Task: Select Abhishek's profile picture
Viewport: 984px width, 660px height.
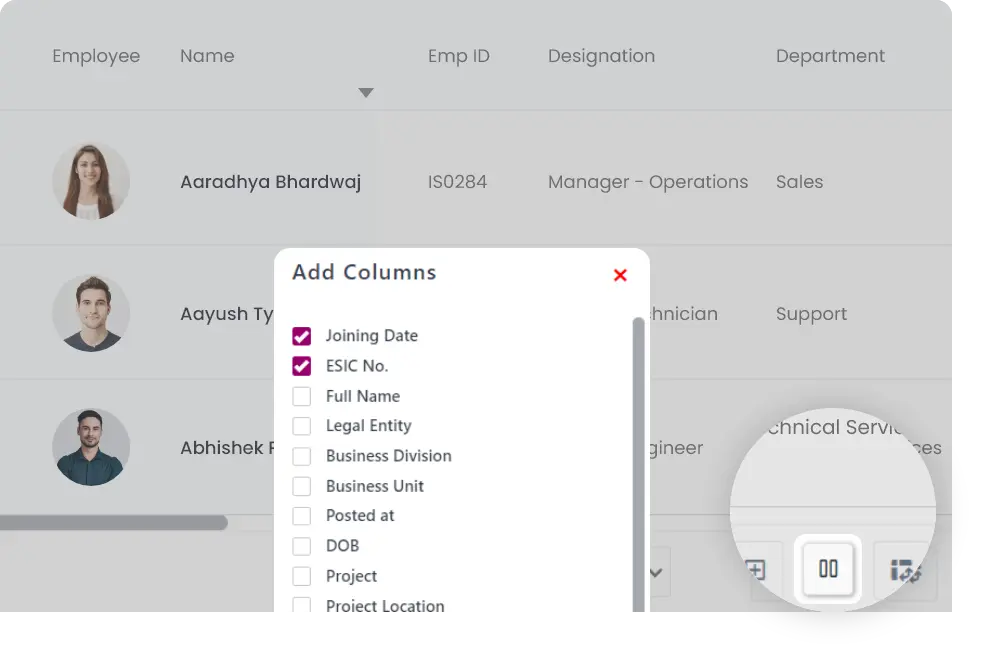Action: 91,447
